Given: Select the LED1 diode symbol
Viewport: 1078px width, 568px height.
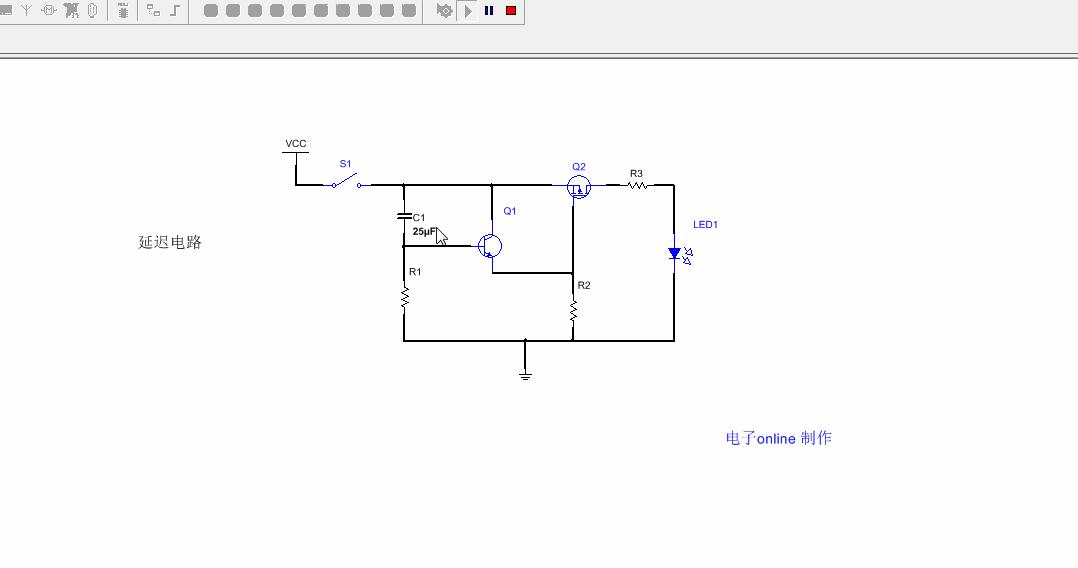Looking at the screenshot, I should (x=675, y=254).
